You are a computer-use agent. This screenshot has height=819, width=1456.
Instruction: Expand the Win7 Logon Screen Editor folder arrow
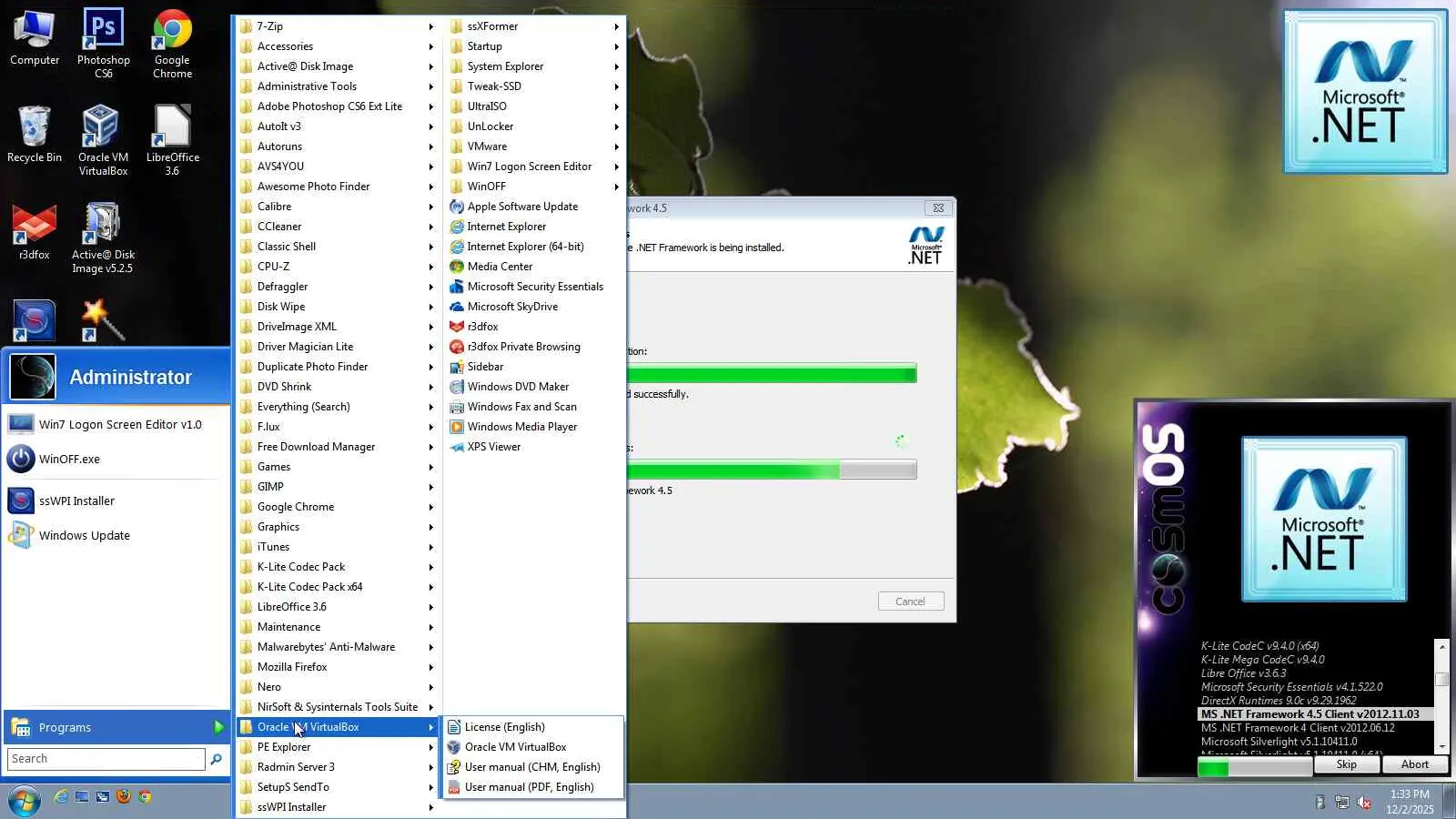(x=616, y=167)
